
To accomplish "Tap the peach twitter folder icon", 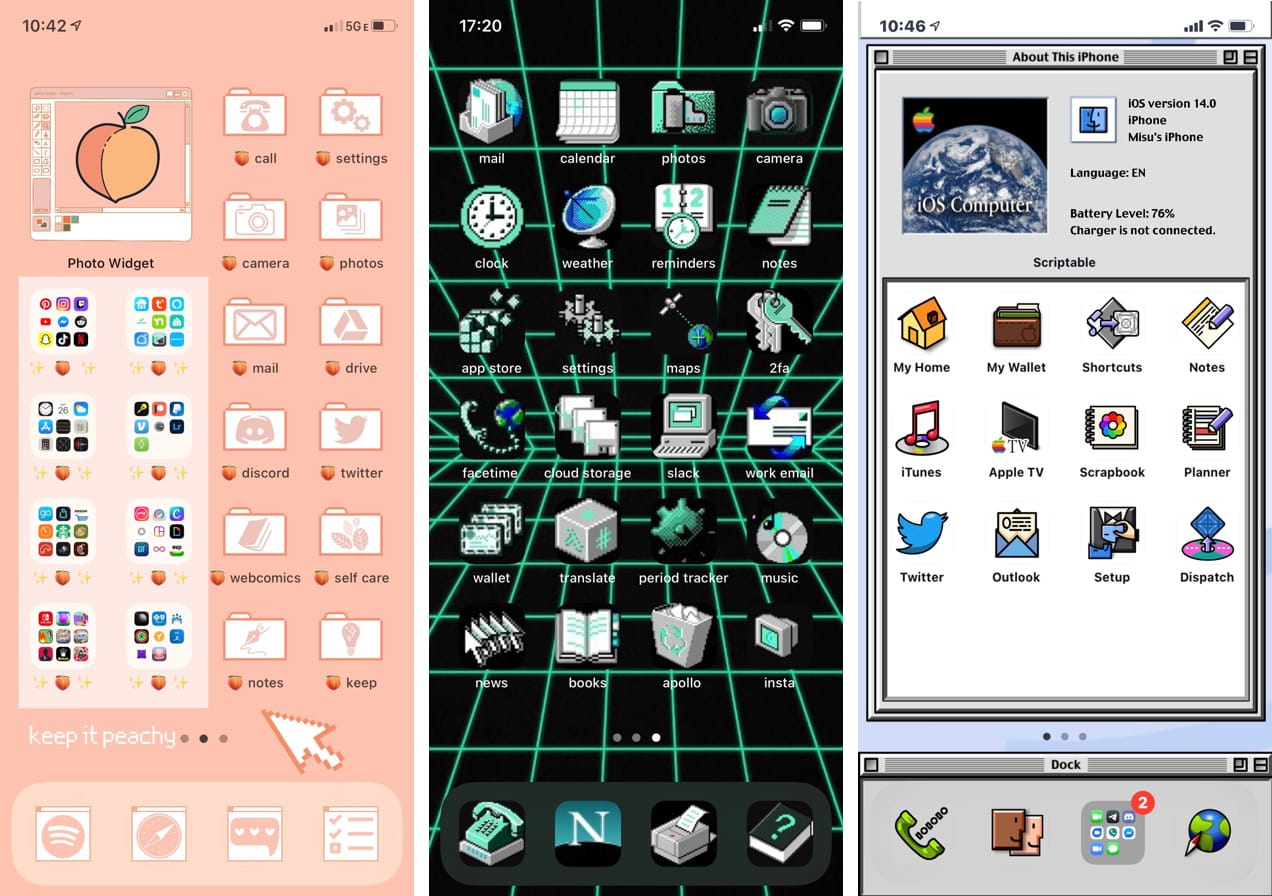I will [x=350, y=430].
